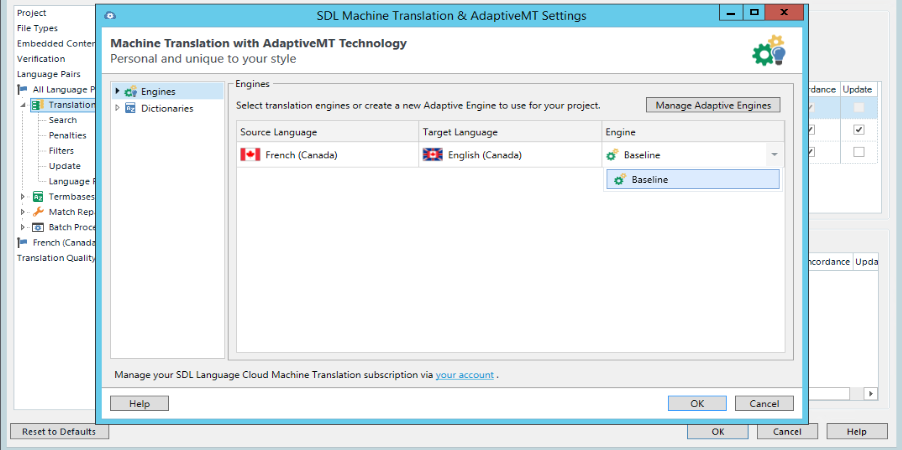
Task: Click the French (Canada) flag icon
Action: point(250,155)
